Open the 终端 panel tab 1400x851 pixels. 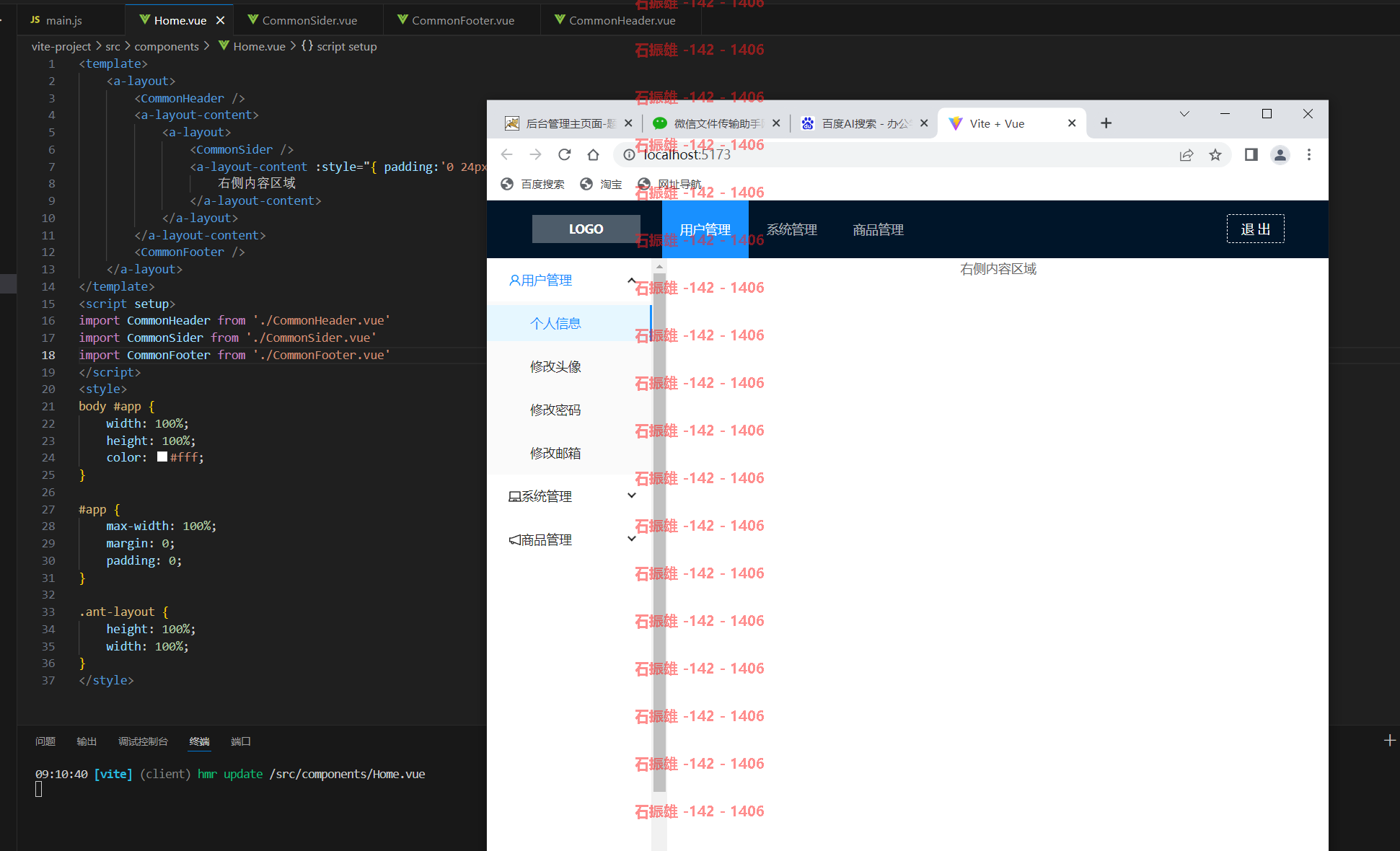pos(199,741)
